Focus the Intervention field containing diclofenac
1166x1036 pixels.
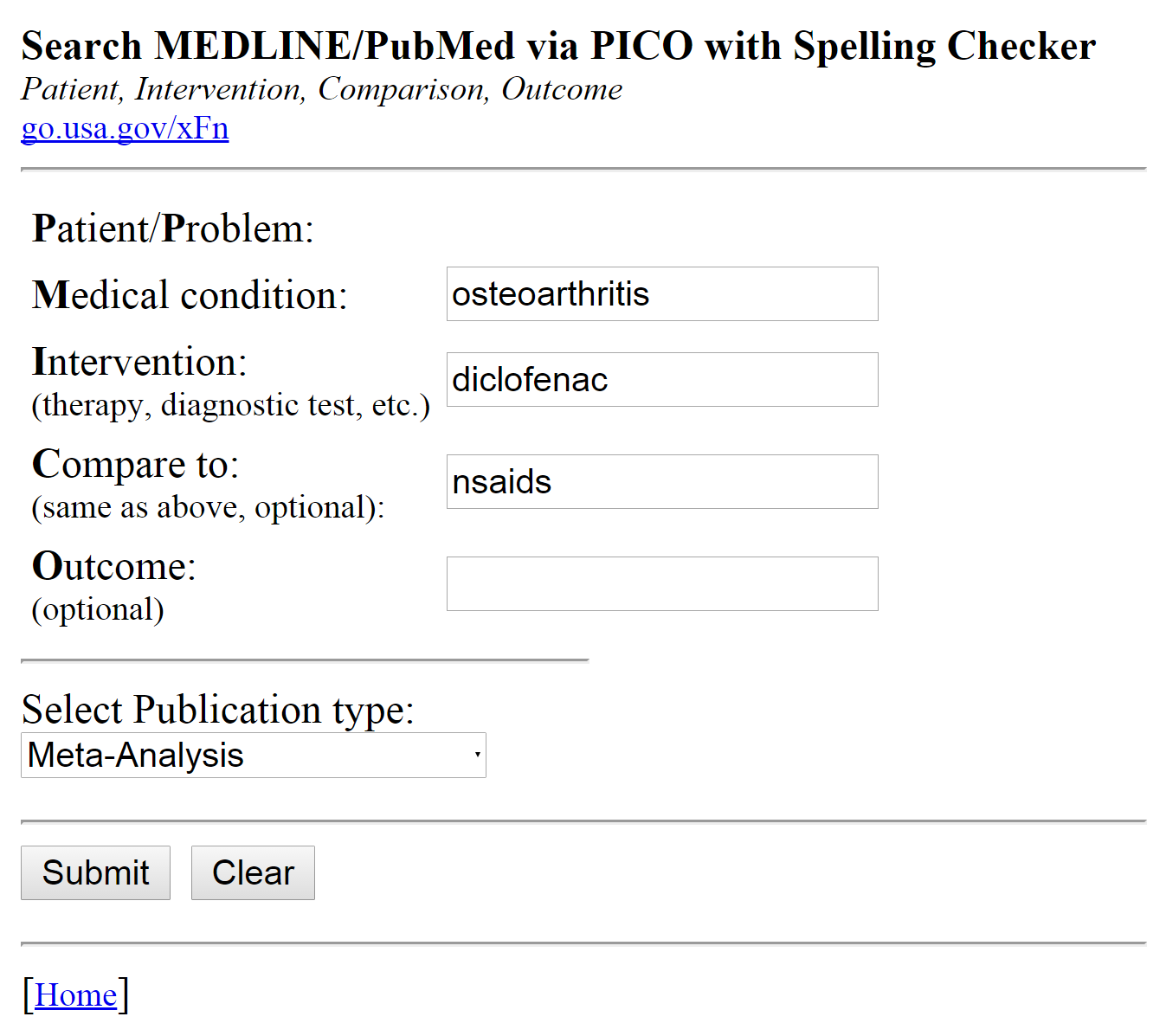[661, 380]
